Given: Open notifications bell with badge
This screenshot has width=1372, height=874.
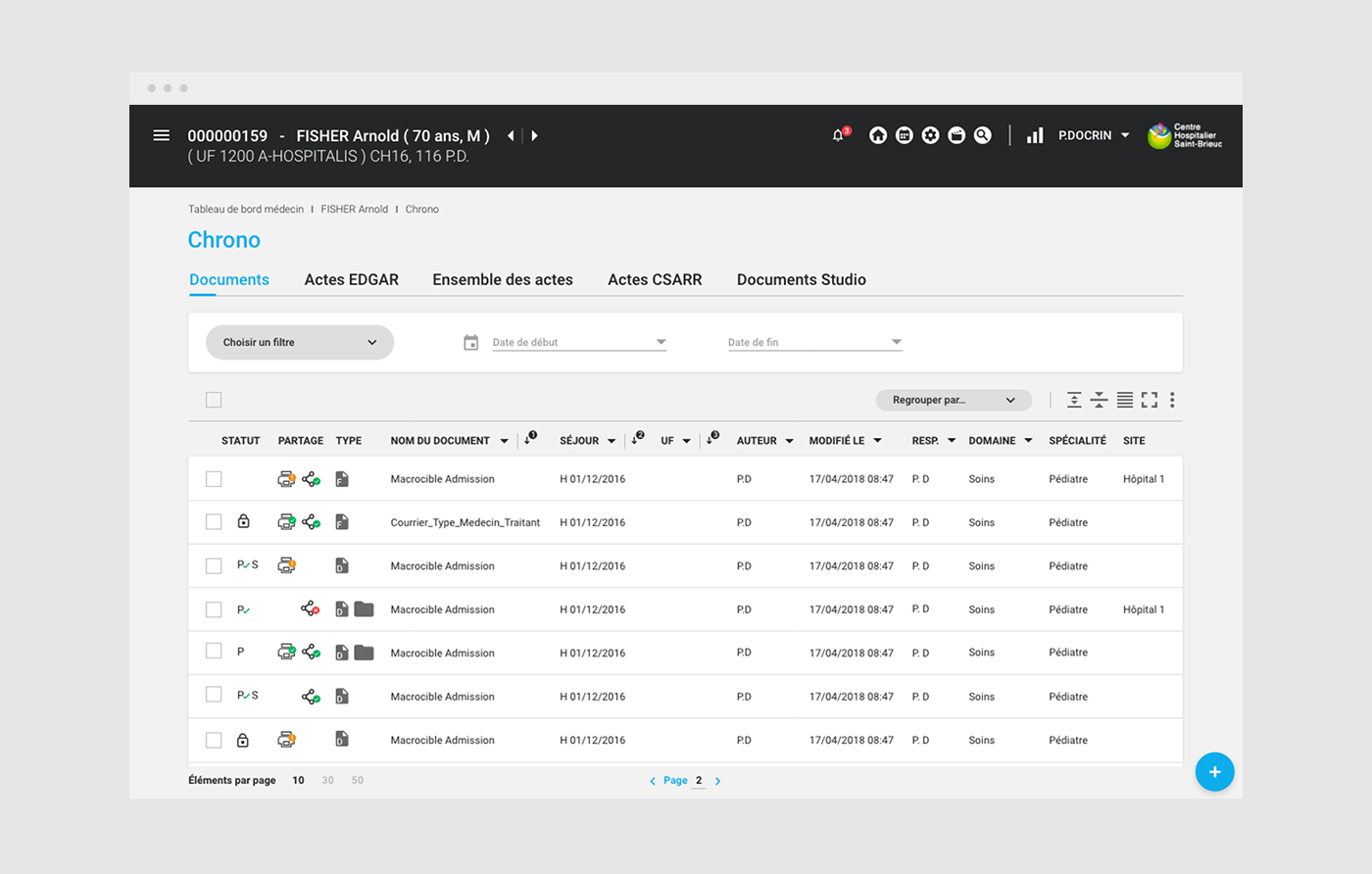Looking at the screenshot, I should (840, 134).
